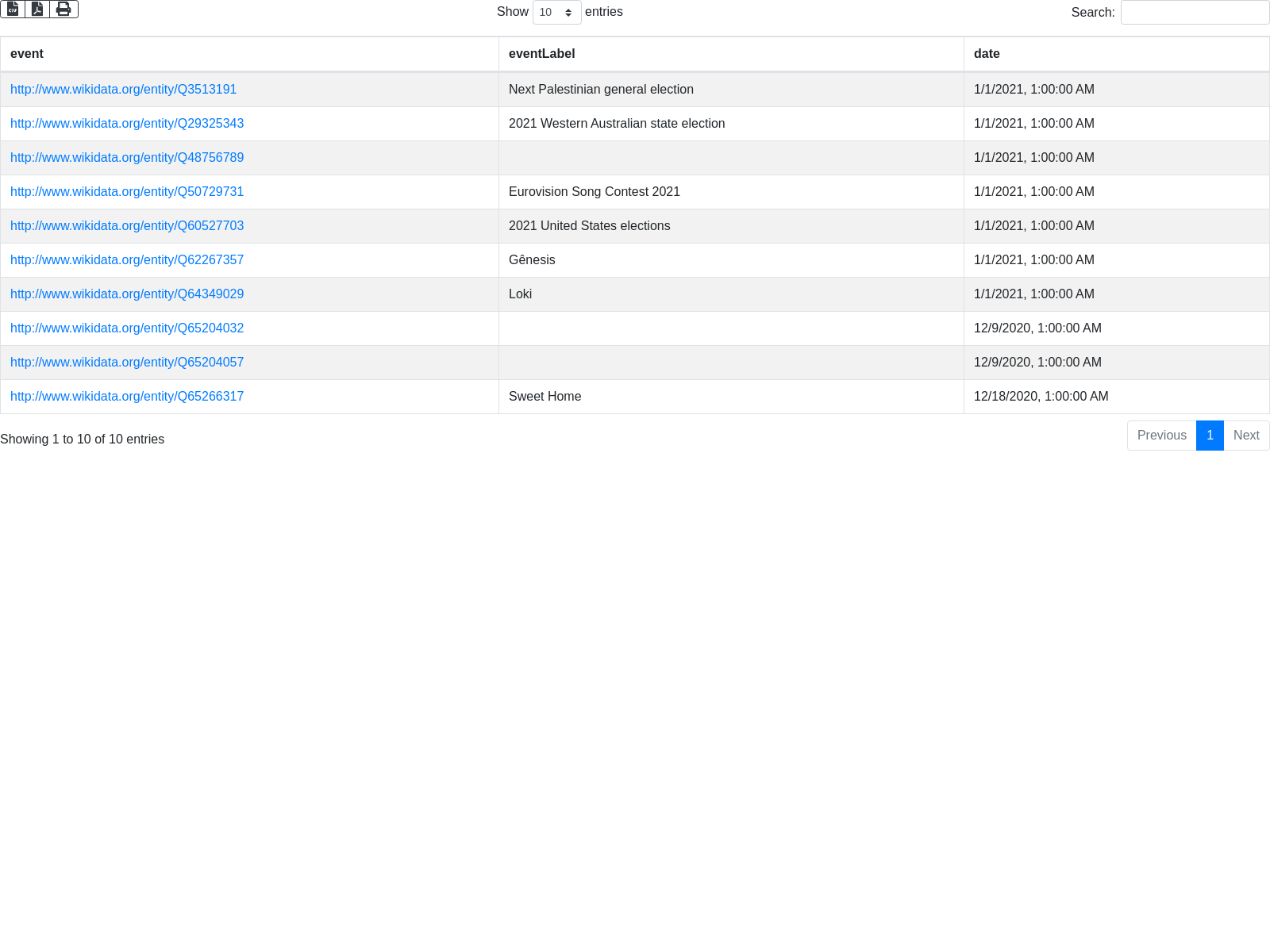Open Wikidata entity Q65204032 link
This screenshot has width=1270, height=952.
(127, 328)
